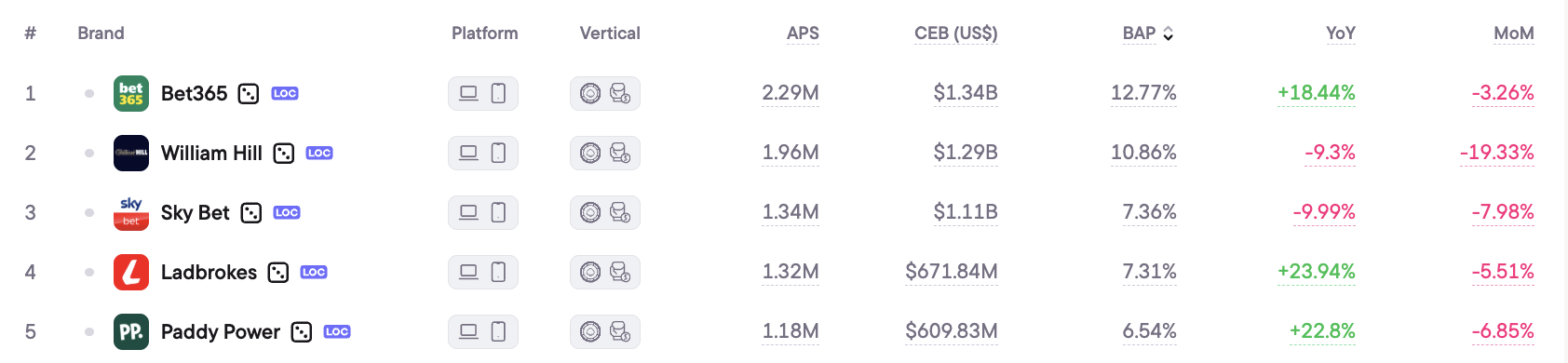The image size is (1568, 363).
Task: Open the Ladbrokes brand name link
Action: (x=210, y=273)
